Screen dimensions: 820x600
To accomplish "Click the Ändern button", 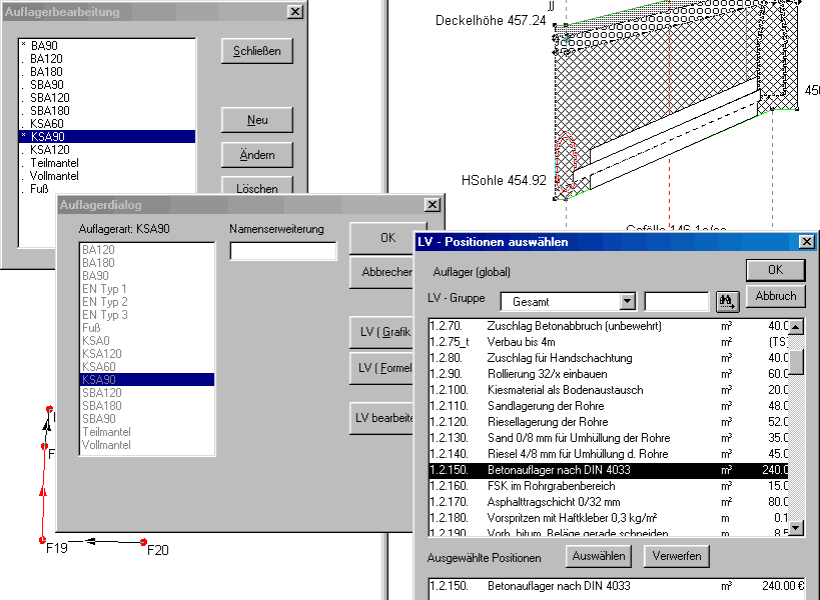I will tap(257, 155).
